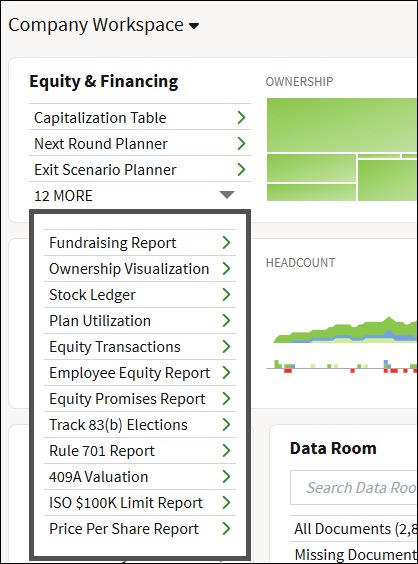Go to Track 83(b) Elections
This screenshot has width=418, height=564.
pyautogui.click(x=140, y=425)
